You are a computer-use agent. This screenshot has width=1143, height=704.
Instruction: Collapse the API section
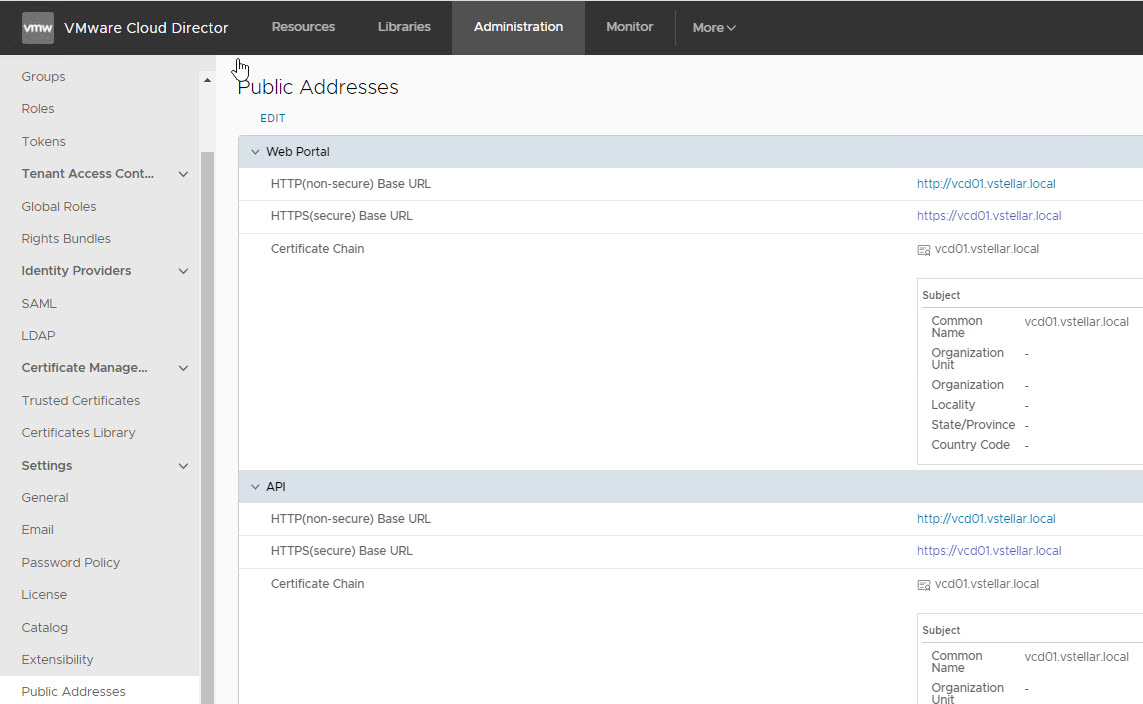[x=255, y=487]
